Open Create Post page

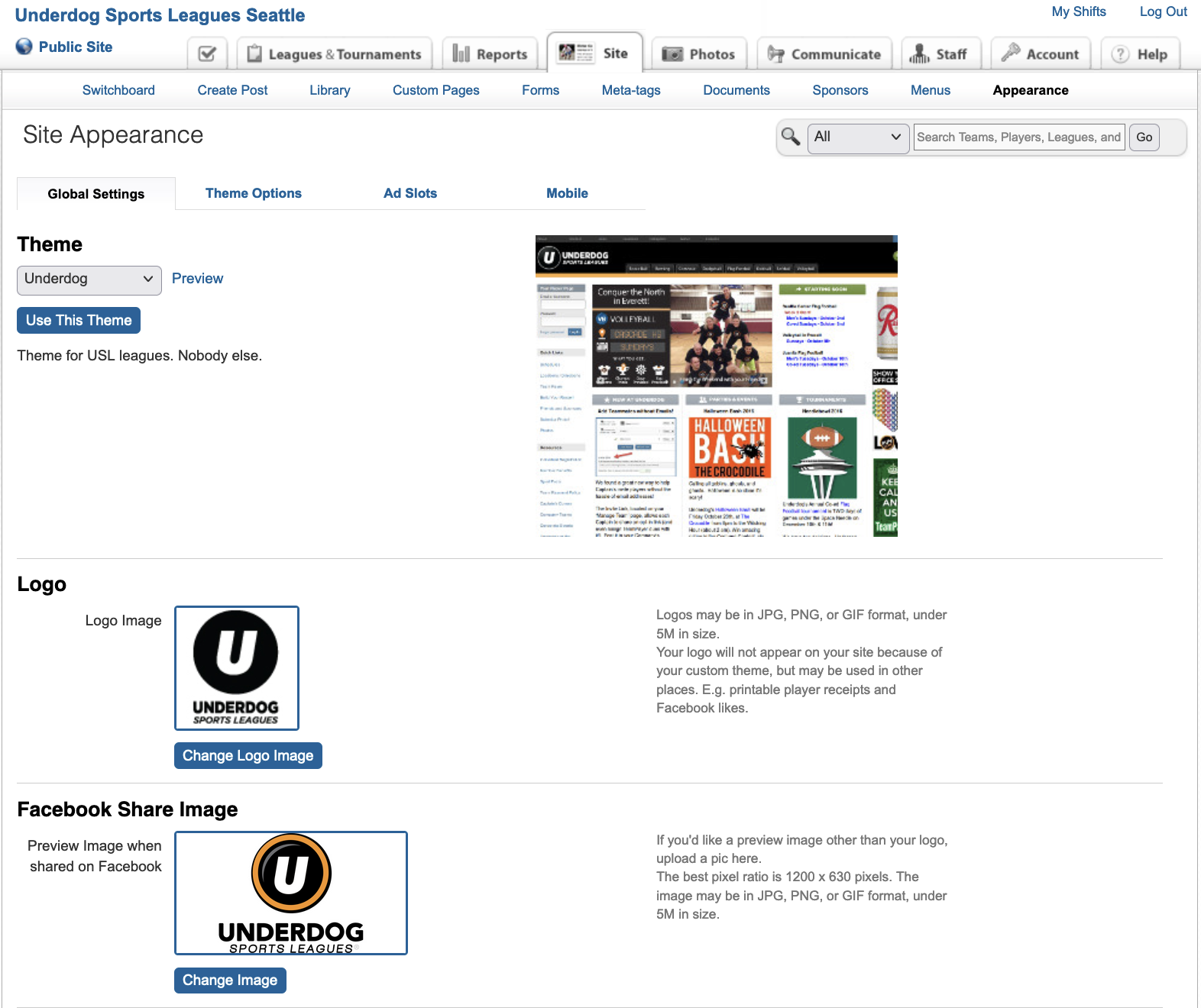point(232,90)
